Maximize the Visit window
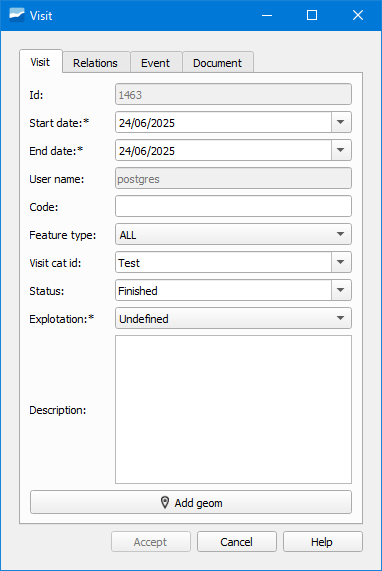Viewport: 382px width, 571px height. [x=312, y=15]
